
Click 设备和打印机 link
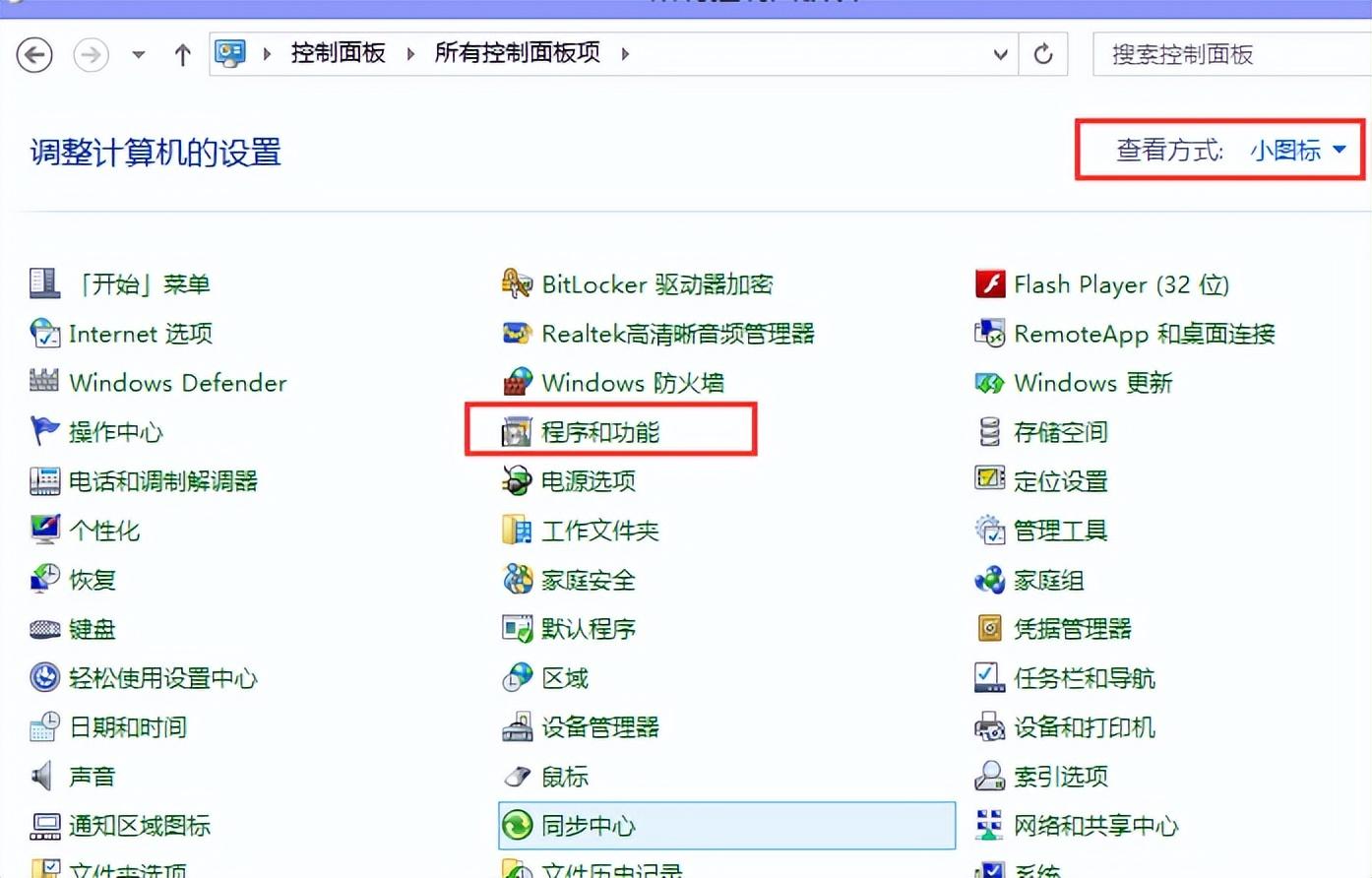pos(1085,727)
